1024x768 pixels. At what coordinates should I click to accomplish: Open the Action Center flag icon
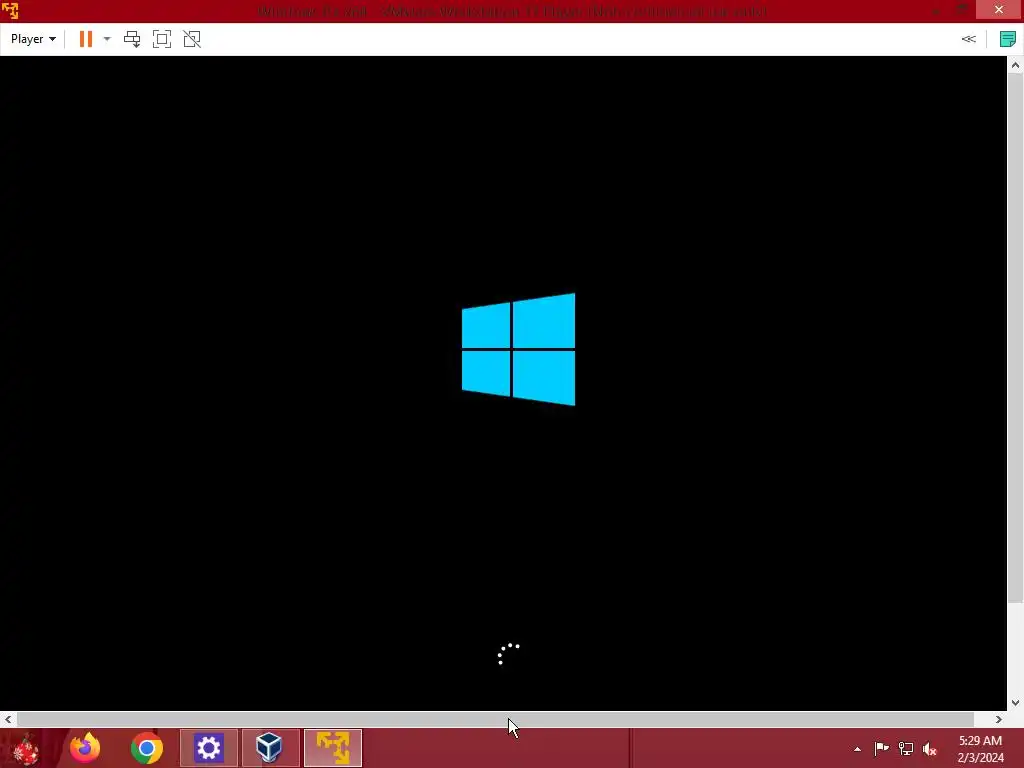point(881,749)
